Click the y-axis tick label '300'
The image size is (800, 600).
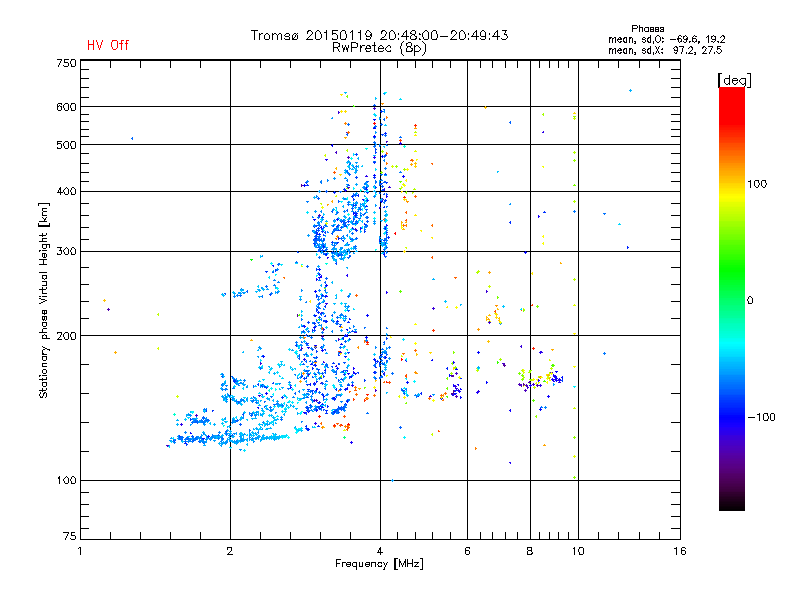coord(66,252)
